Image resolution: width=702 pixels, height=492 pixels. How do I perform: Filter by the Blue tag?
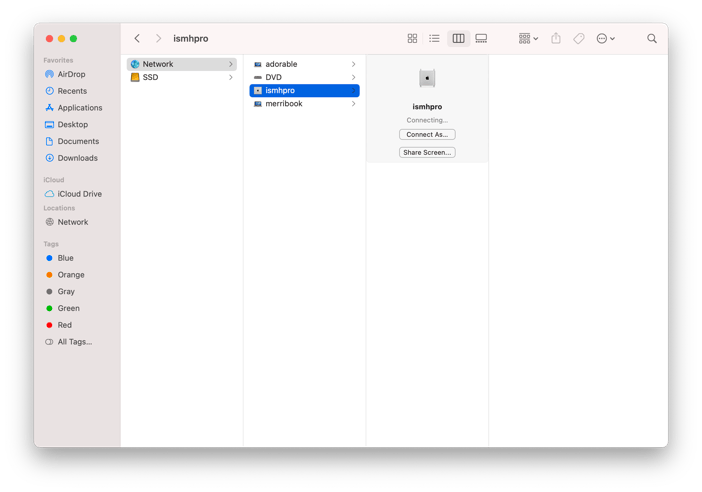59,258
